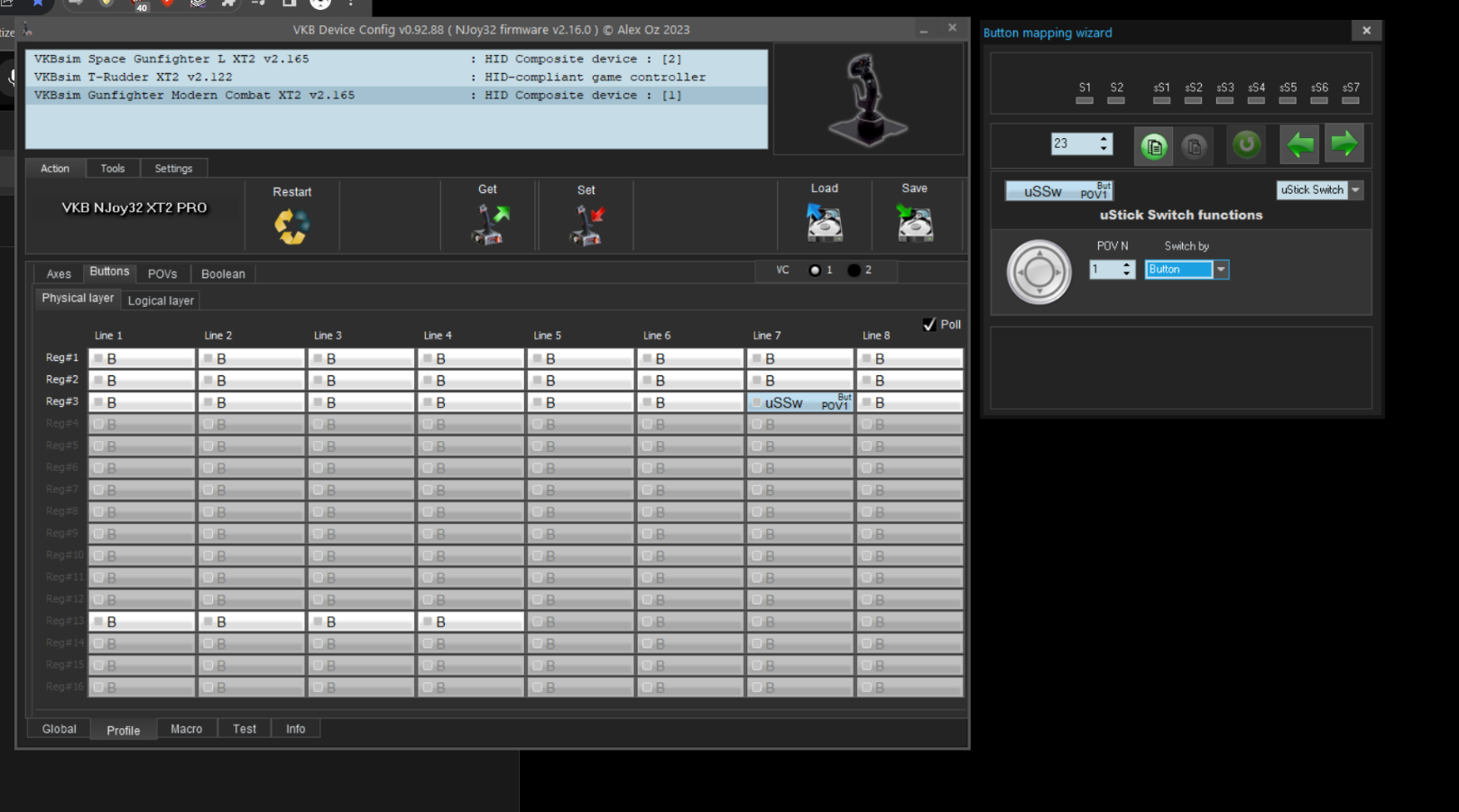
Task: Click the sS4 subshift indicator
Action: click(1256, 100)
